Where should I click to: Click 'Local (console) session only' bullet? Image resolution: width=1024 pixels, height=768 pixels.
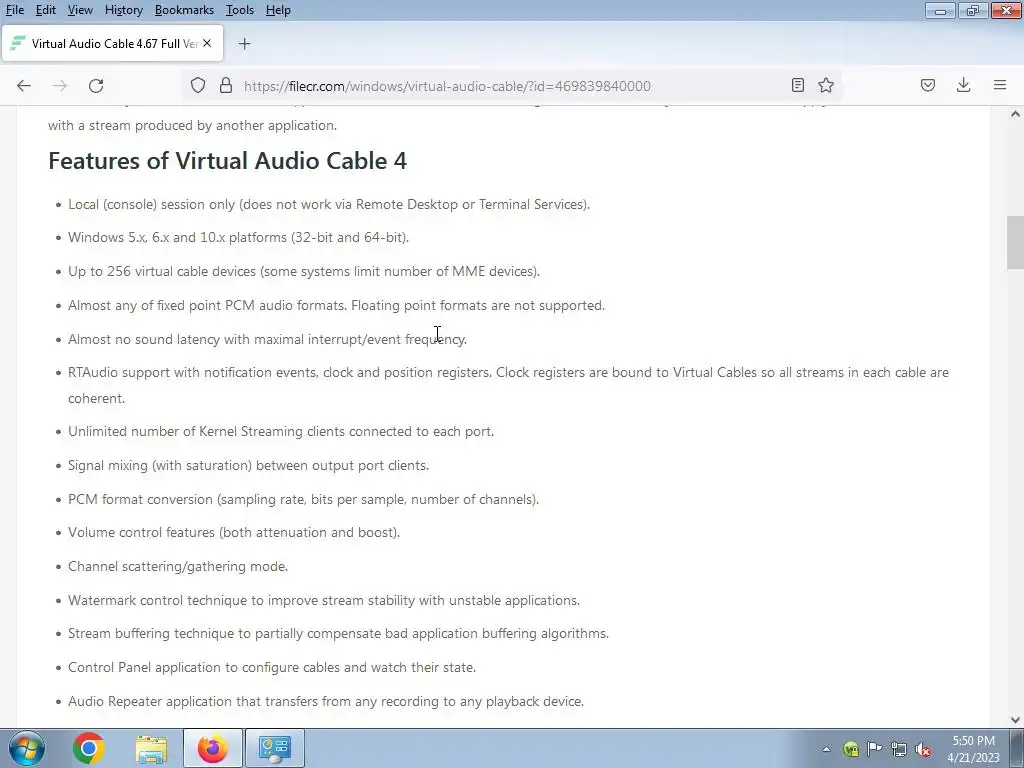click(x=329, y=204)
